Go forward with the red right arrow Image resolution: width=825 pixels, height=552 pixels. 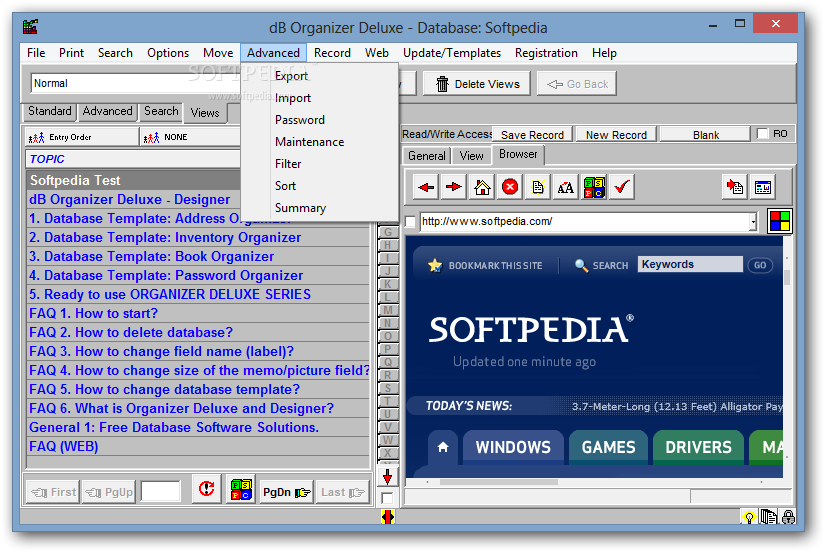pyautogui.click(x=454, y=187)
